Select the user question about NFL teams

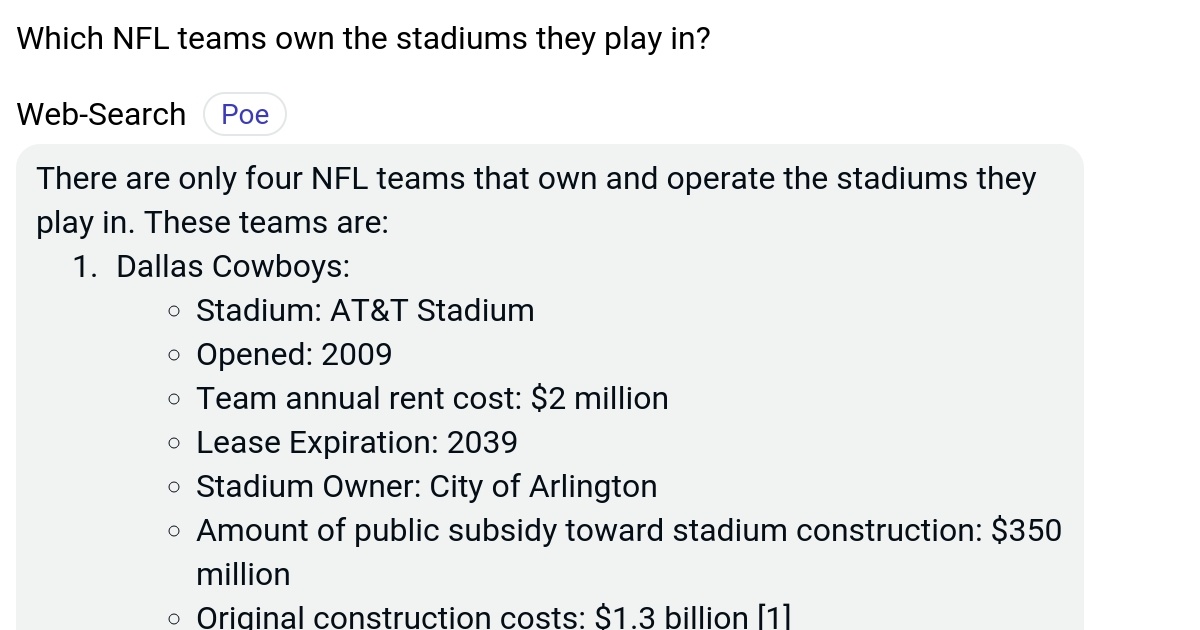point(363,38)
